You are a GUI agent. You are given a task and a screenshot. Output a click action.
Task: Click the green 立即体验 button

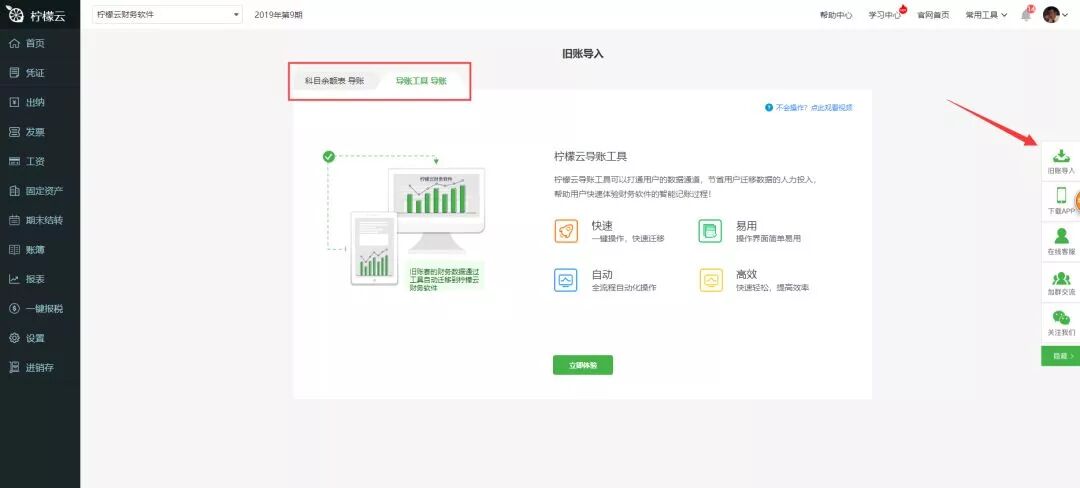click(583, 365)
